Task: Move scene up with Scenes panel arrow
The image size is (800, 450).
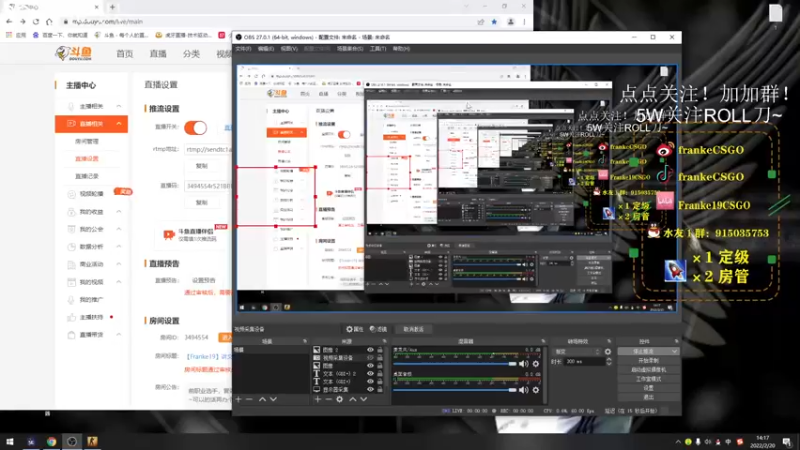Action: tap(262, 399)
